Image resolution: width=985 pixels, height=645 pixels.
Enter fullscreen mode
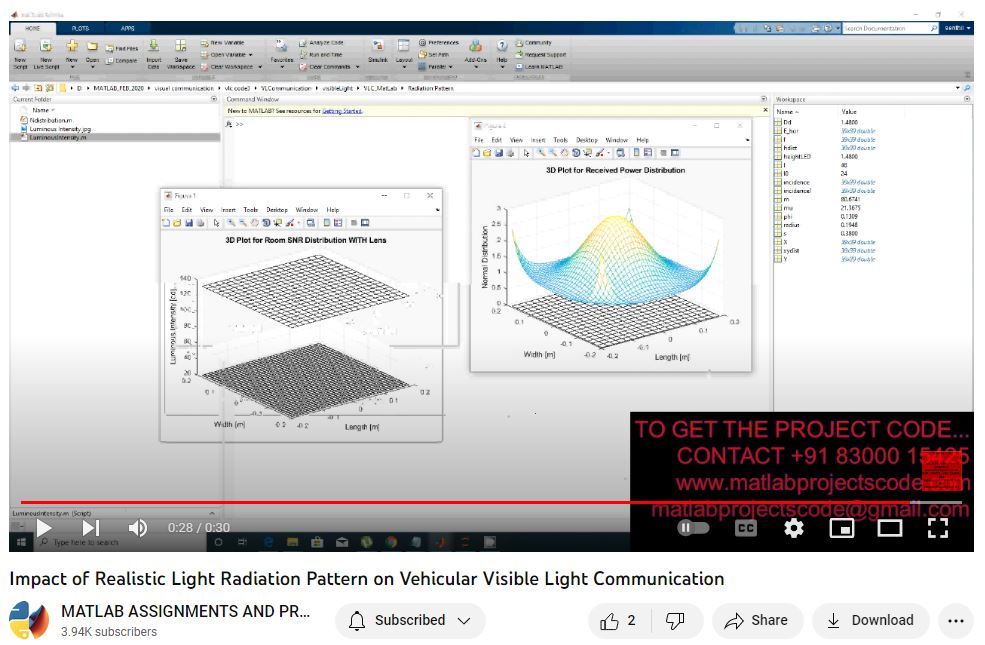click(x=937, y=528)
